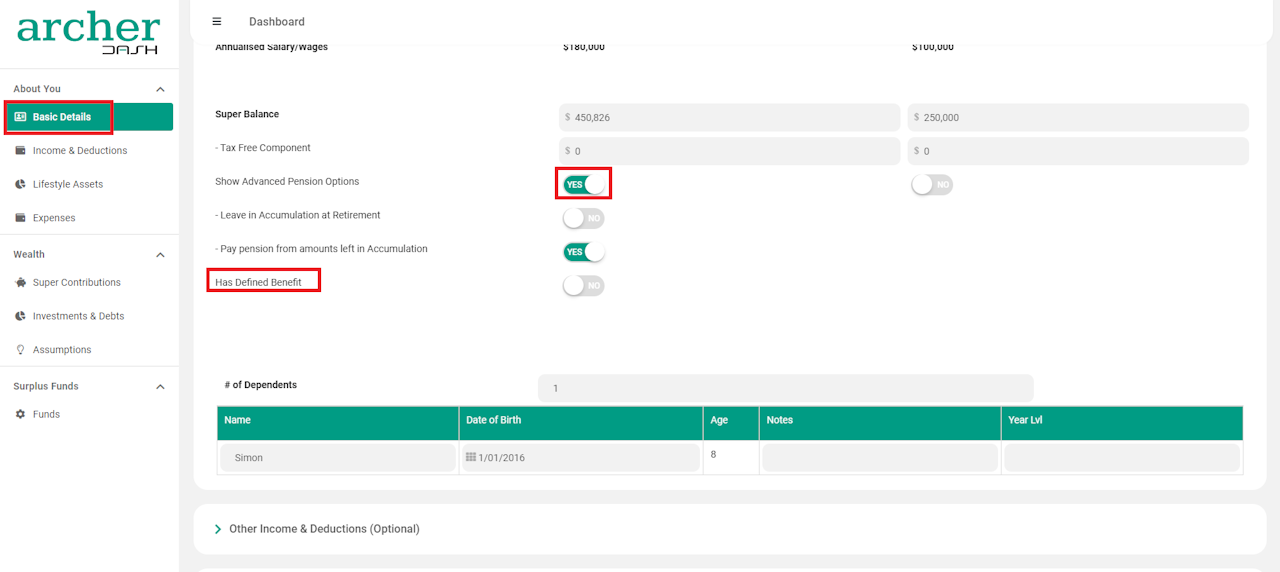
Task: Click the Super Balance 250,000 field
Action: pyautogui.click(x=1078, y=117)
